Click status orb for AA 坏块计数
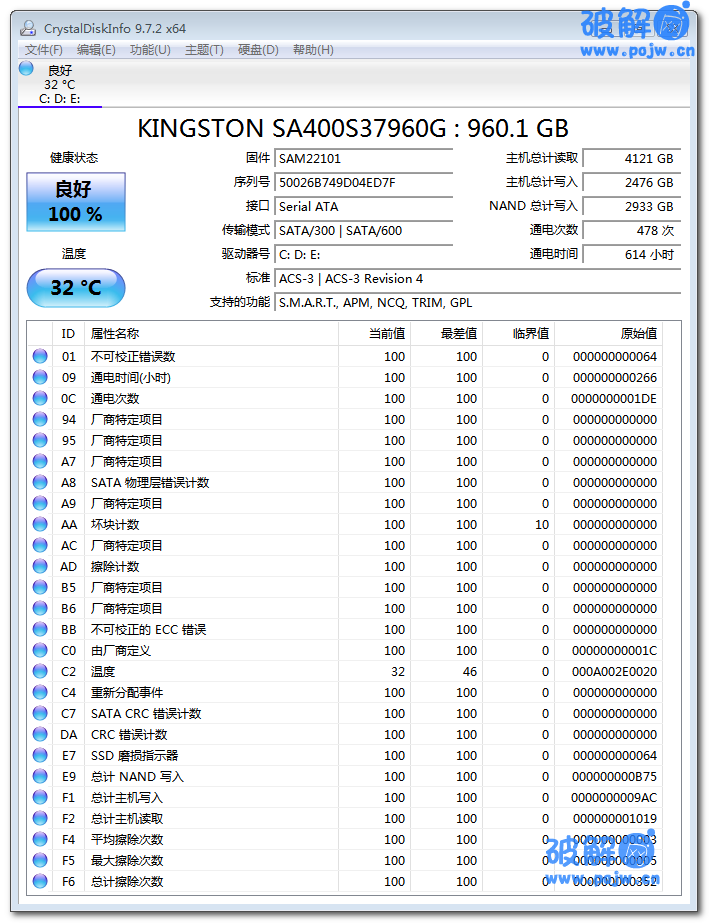The height and width of the screenshot is (923, 709). tap(40, 524)
